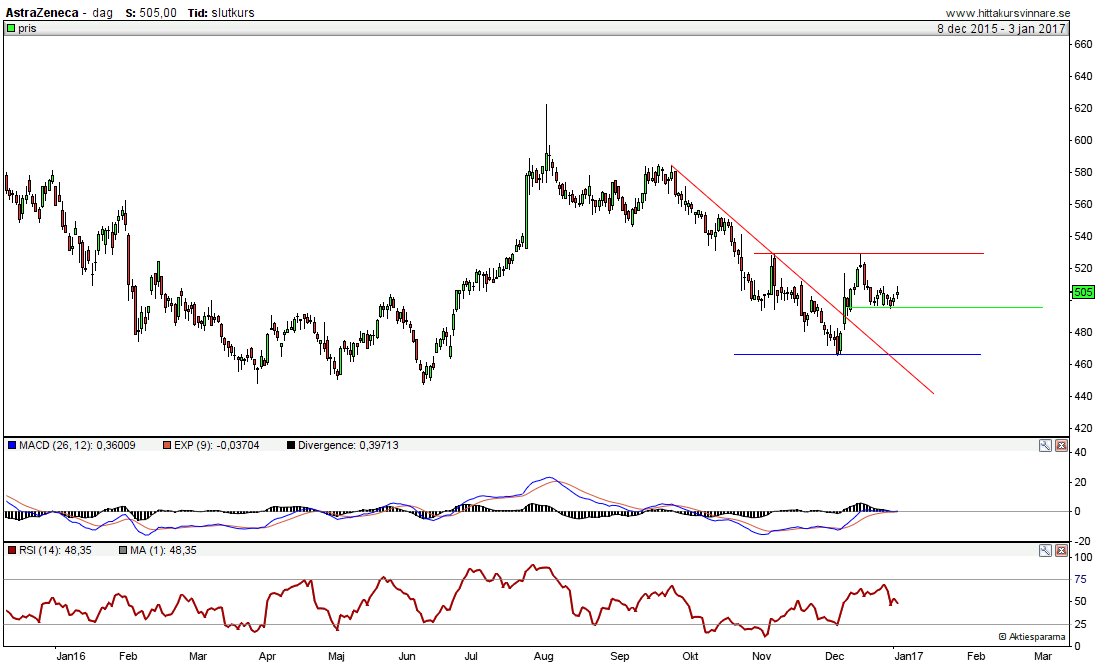The image size is (1113, 669).
Task: Click the 'pris' legend label
Action: coord(27,28)
